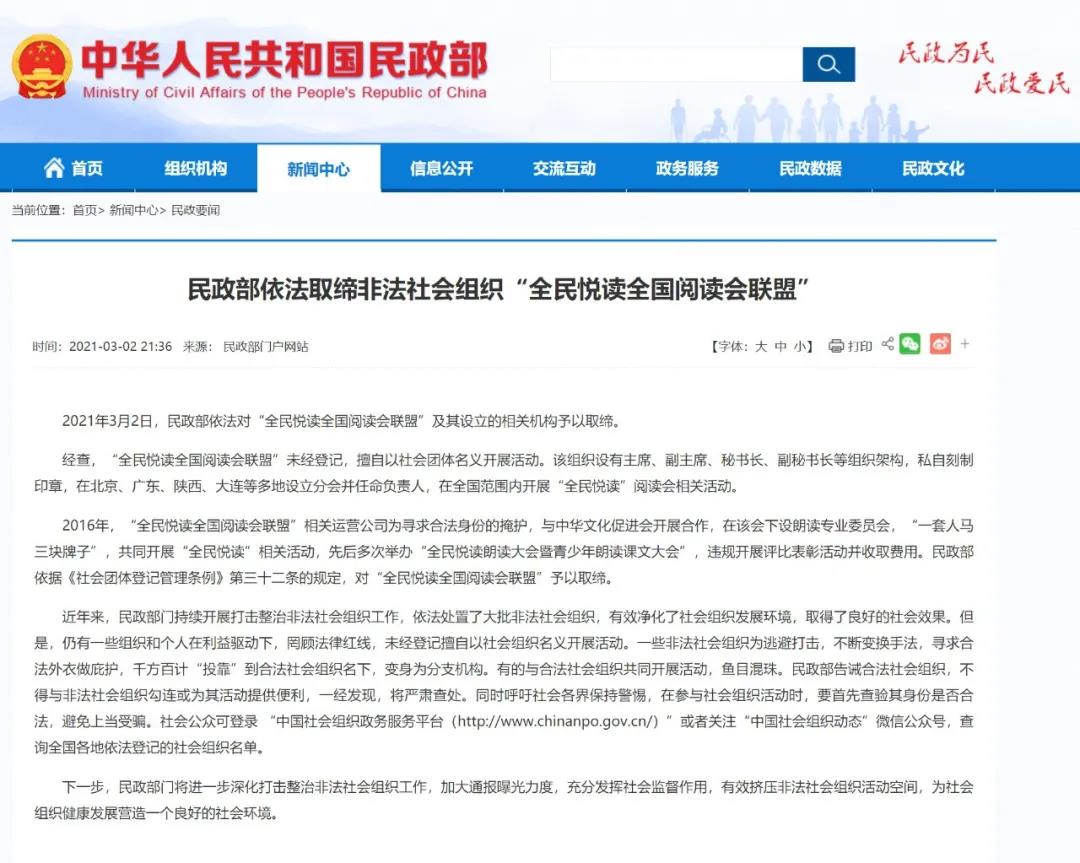
Task: Open the 信息公开 menu
Action: tap(441, 169)
